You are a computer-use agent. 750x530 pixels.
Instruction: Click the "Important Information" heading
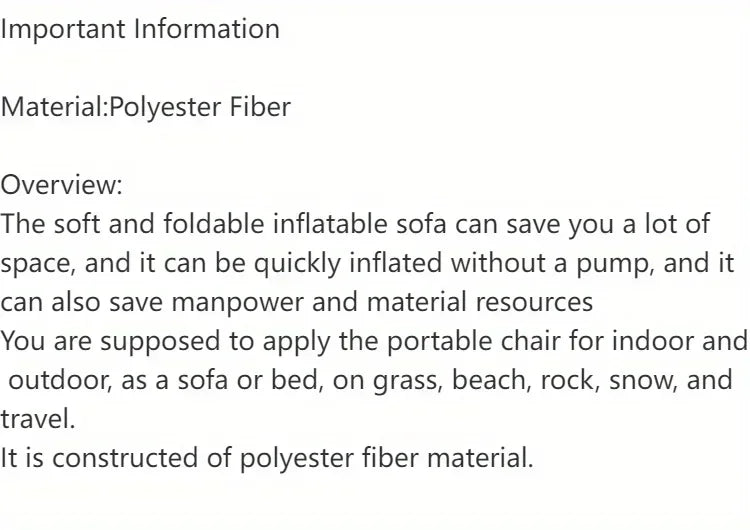tap(140, 29)
